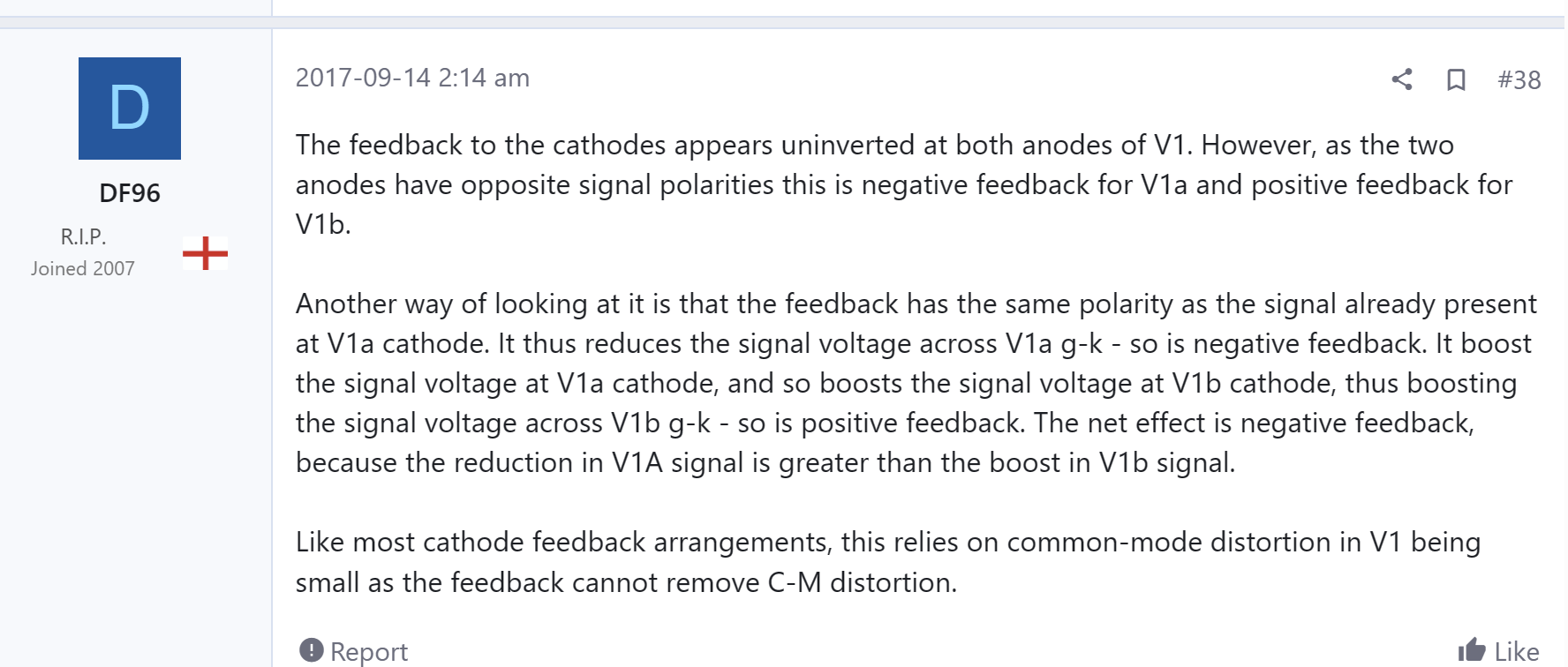Image resolution: width=1568 pixels, height=667 pixels.
Task: Click the Joined 2007 text
Action: pos(83,268)
